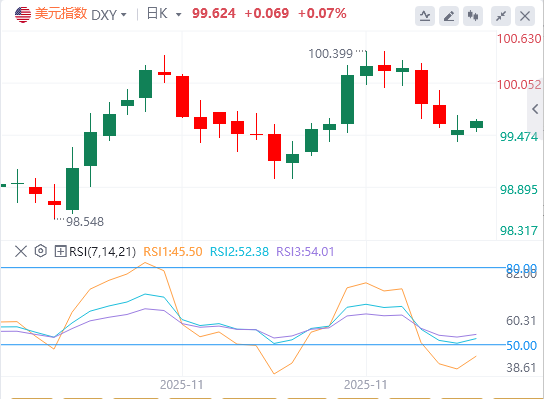544x399 pixels.
Task: Open RSI indicator settings hexagon icon
Action: pyautogui.click(x=41, y=251)
